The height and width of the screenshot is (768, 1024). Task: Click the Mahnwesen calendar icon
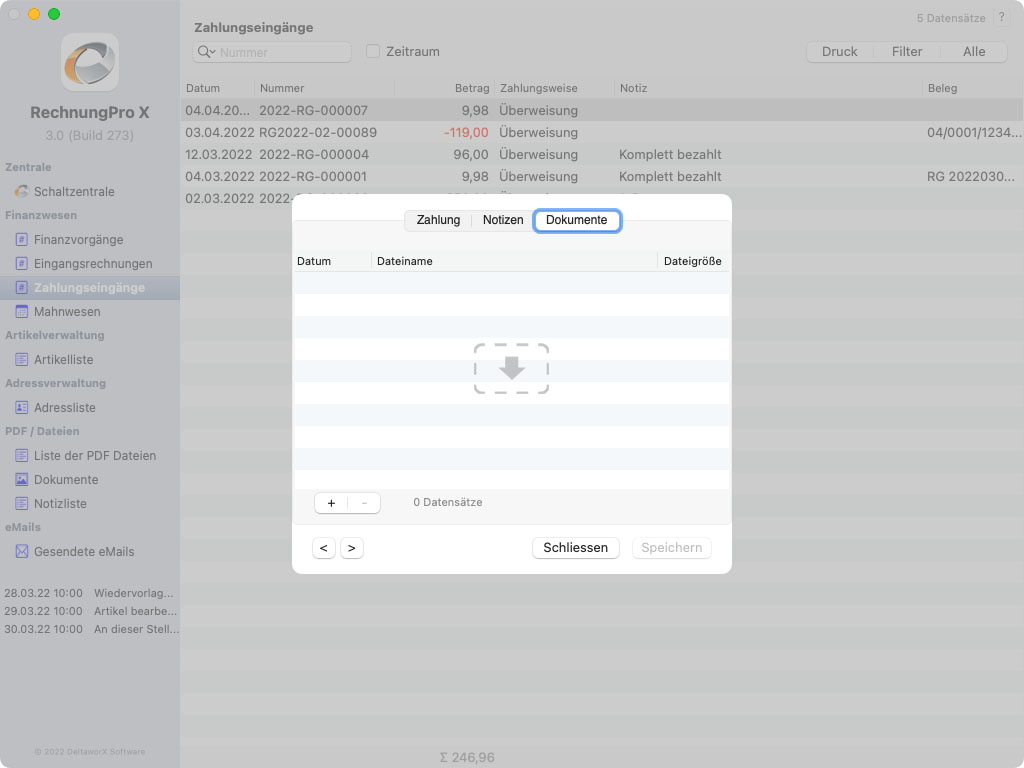coord(21,311)
